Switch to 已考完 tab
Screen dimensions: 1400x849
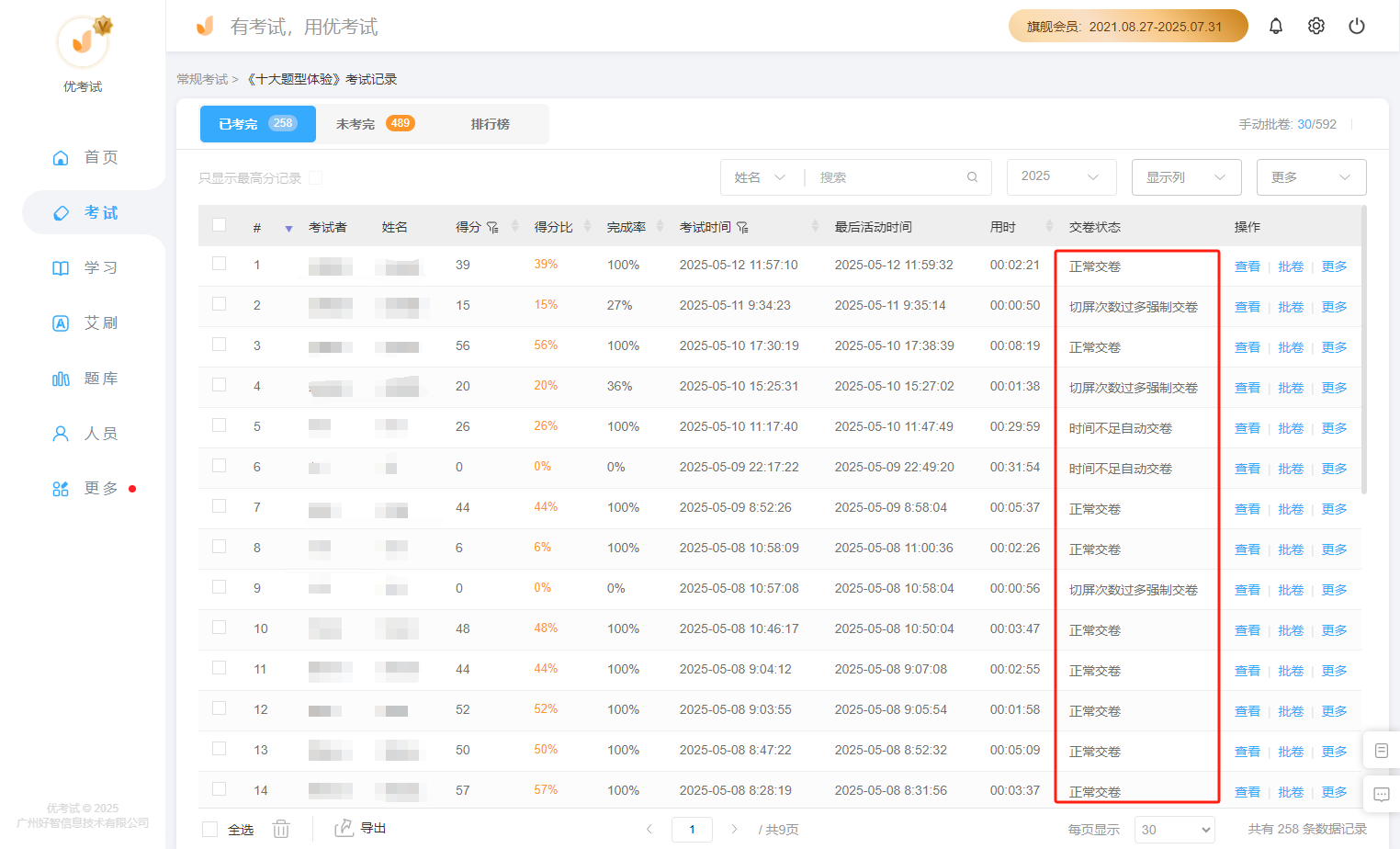[x=257, y=124]
